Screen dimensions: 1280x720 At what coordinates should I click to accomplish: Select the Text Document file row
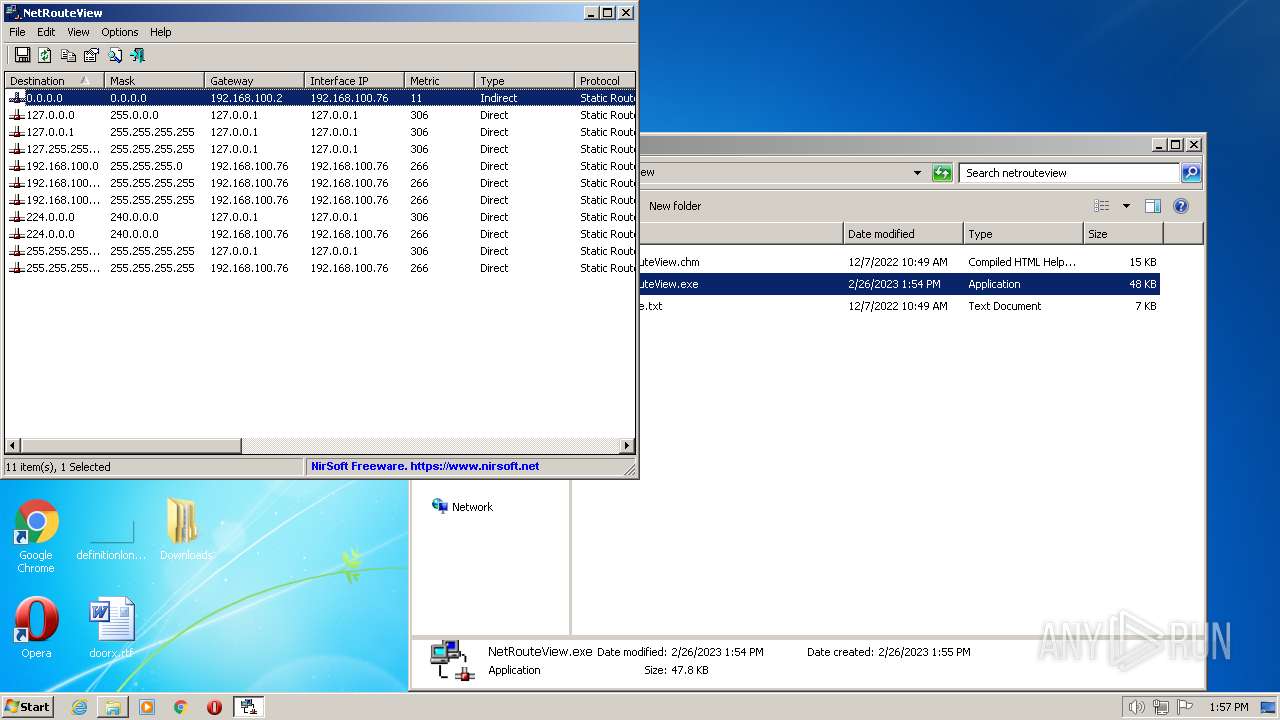pos(898,306)
